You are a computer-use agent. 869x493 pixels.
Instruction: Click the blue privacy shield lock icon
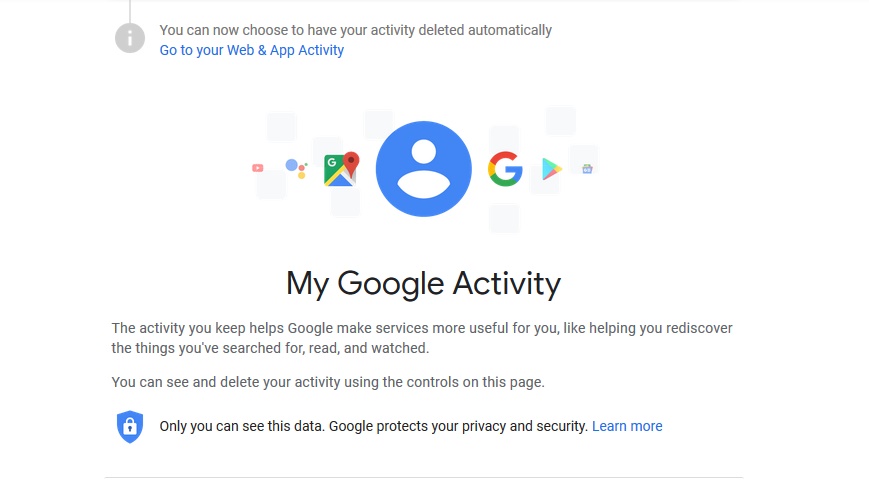coord(130,426)
